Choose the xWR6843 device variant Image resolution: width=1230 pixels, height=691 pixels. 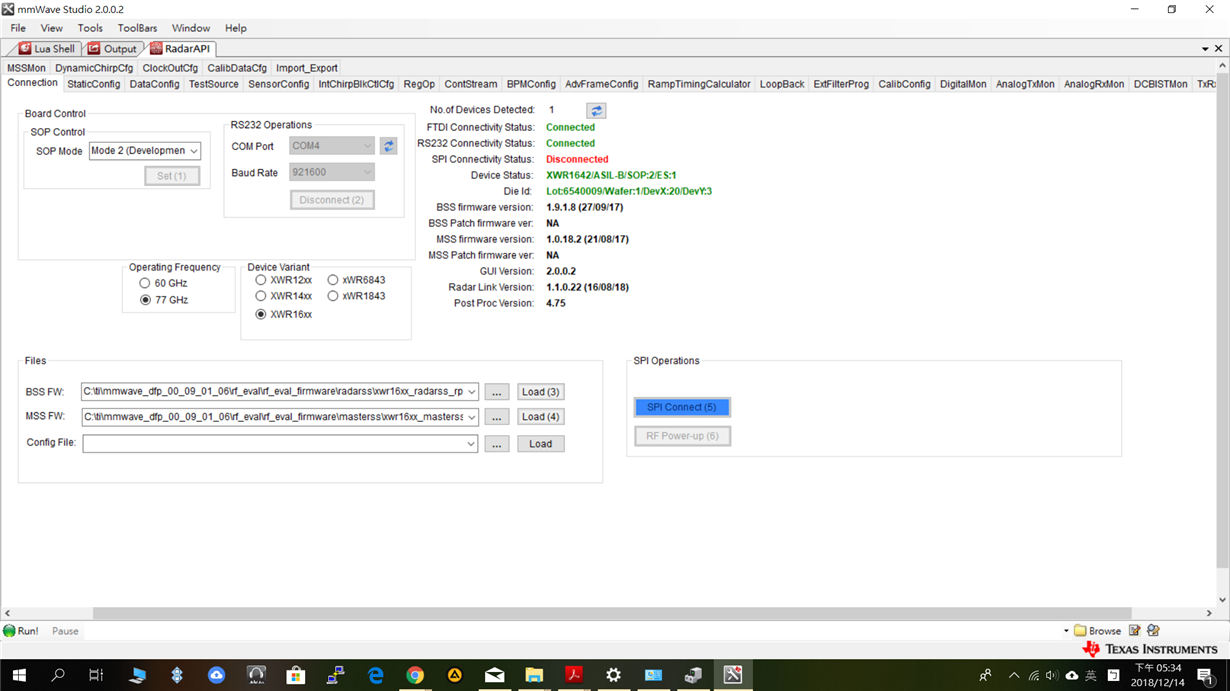click(333, 280)
